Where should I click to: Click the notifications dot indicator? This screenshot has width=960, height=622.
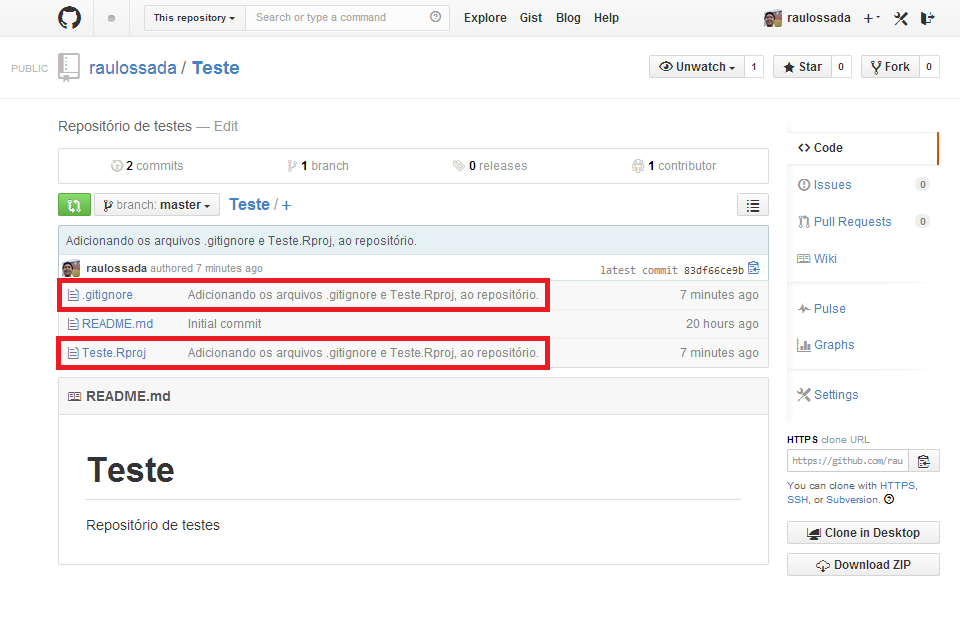pos(111,18)
